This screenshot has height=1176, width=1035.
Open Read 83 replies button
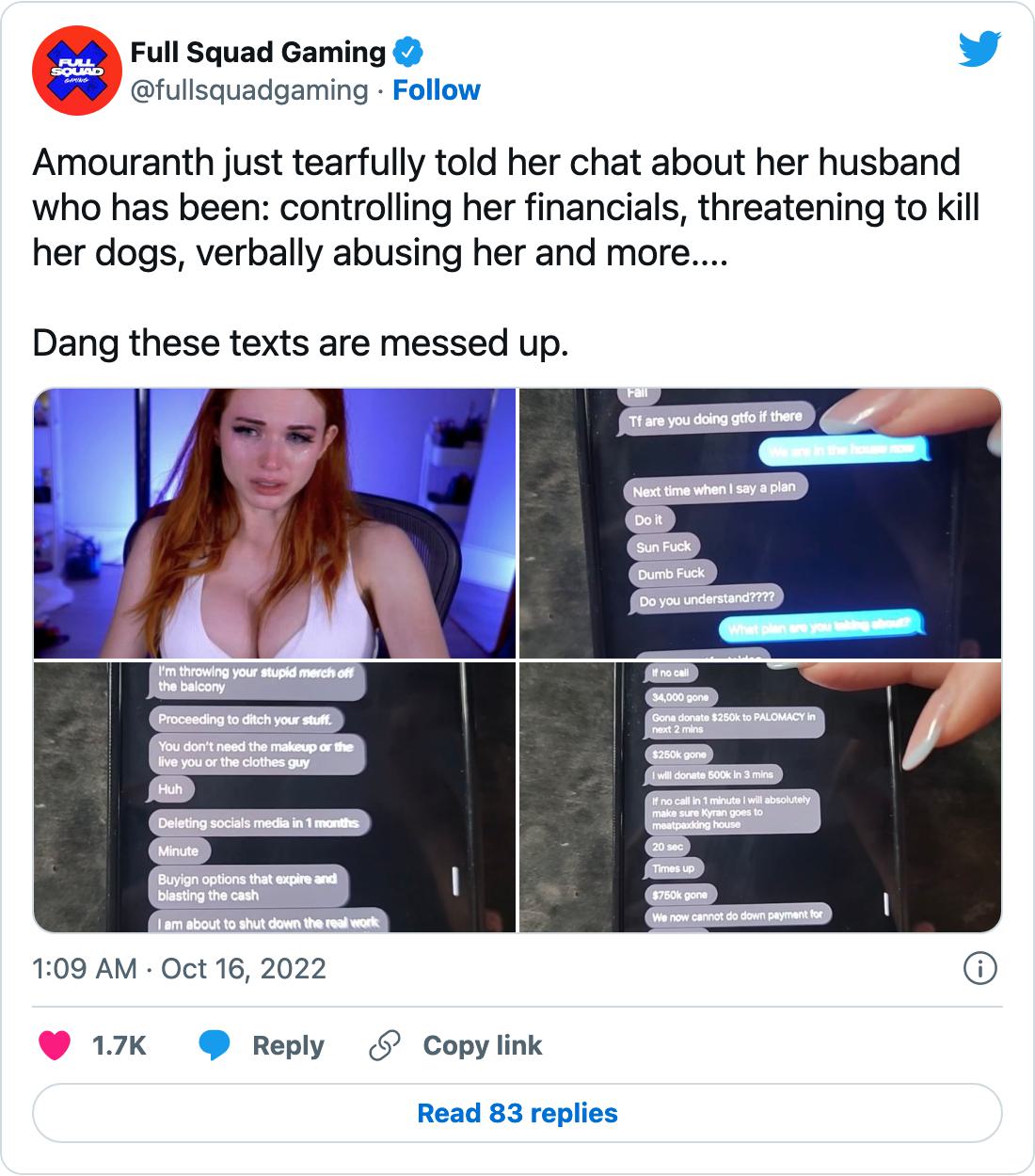point(517,1113)
